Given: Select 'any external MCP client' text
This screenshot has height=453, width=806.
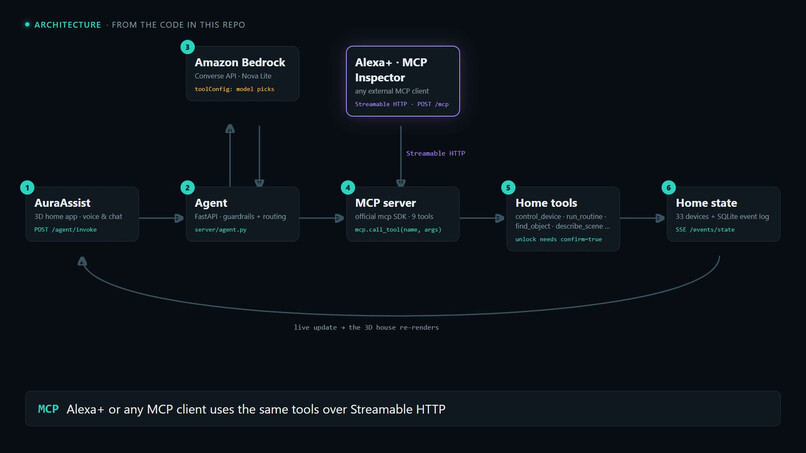Looking at the screenshot, I should (392, 91).
